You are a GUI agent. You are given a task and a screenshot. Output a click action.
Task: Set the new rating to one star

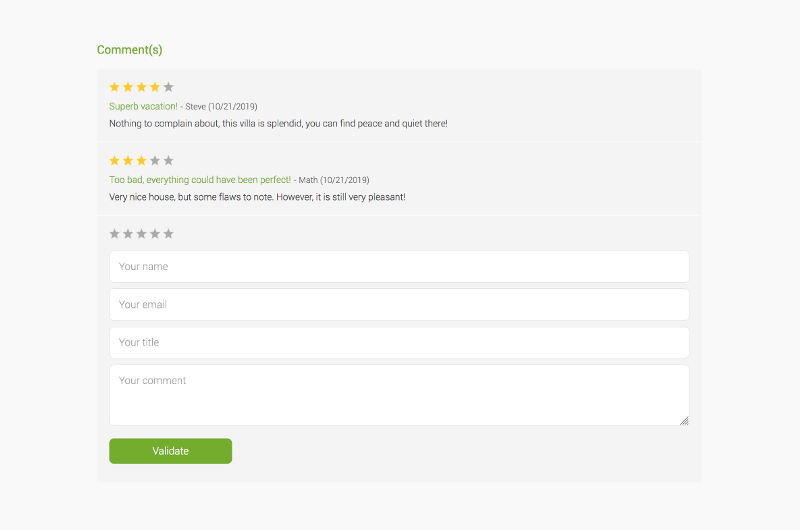click(115, 234)
